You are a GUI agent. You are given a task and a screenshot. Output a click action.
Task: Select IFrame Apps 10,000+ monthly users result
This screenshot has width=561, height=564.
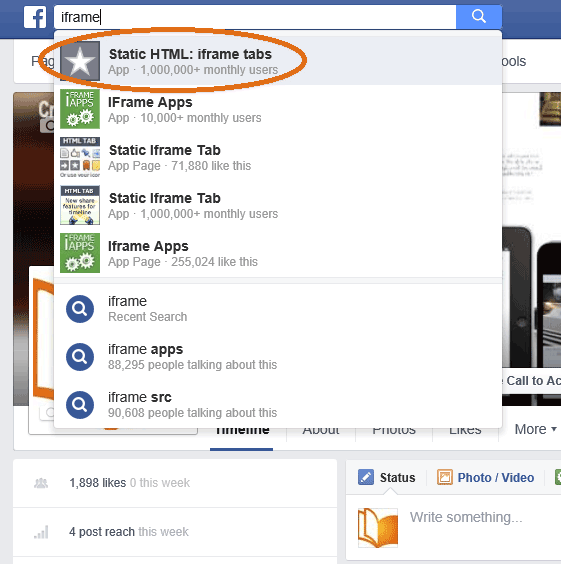tap(278, 109)
